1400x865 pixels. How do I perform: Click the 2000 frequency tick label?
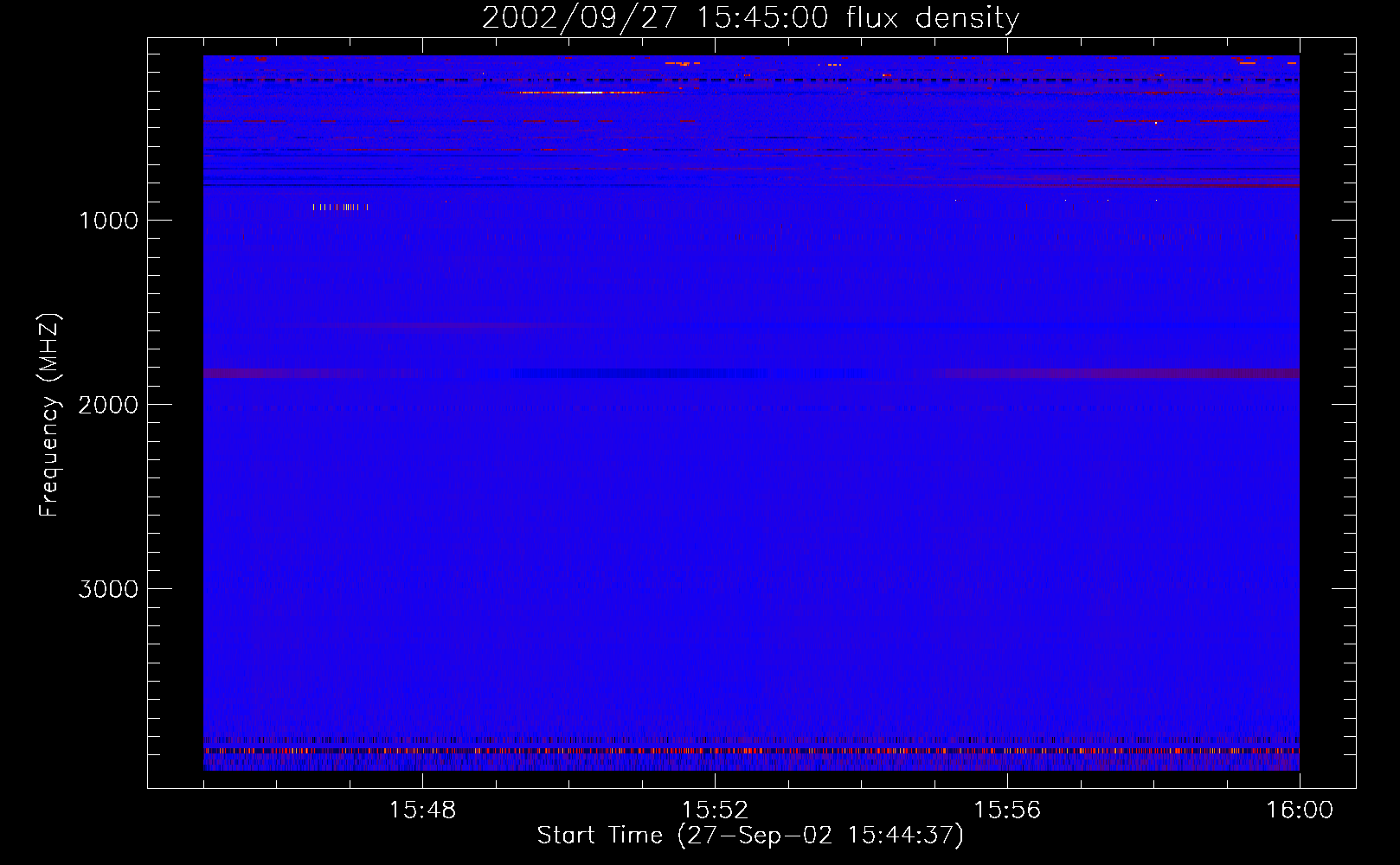(x=108, y=405)
